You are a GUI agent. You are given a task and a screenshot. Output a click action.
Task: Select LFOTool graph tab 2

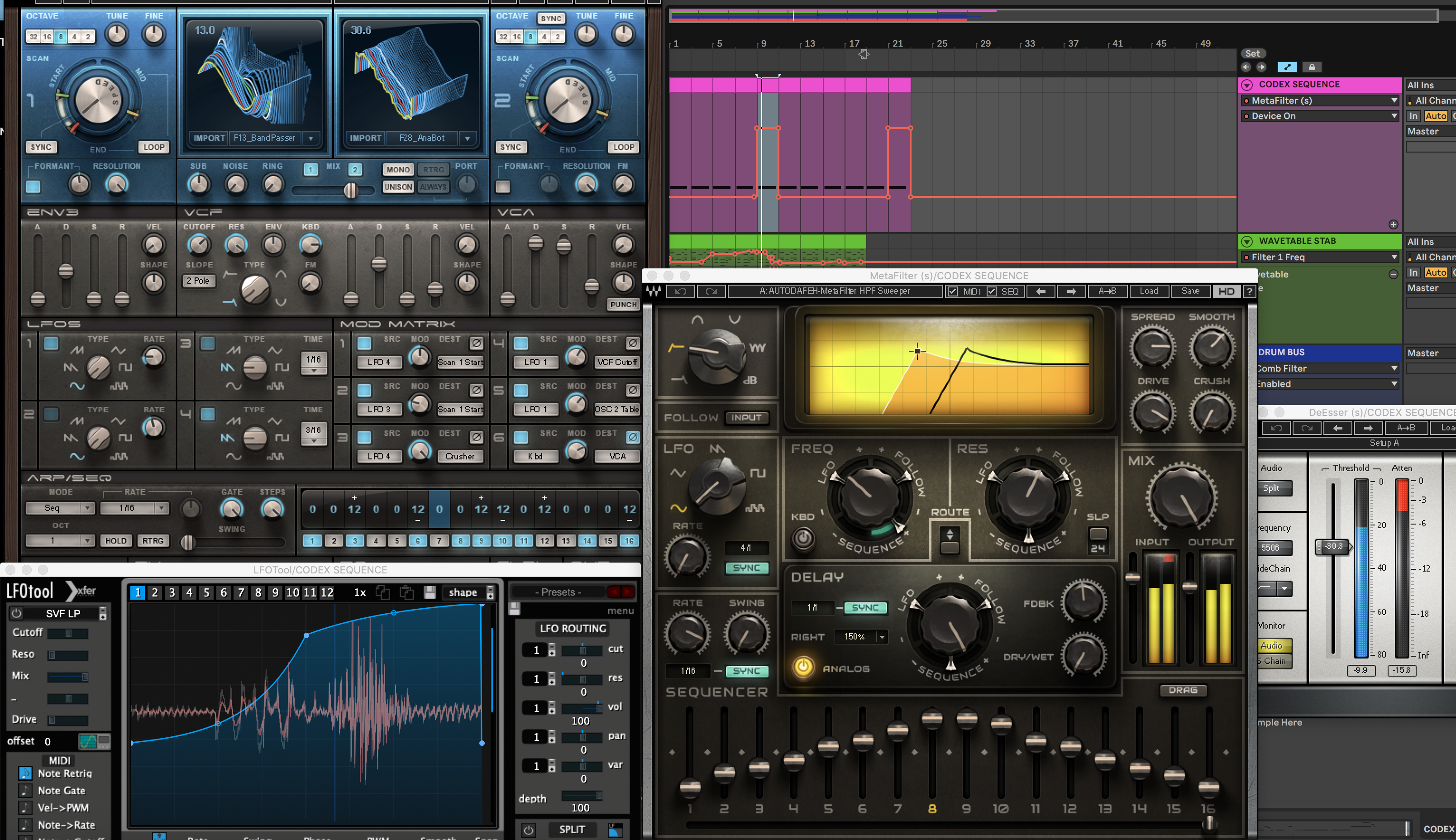[x=155, y=592]
